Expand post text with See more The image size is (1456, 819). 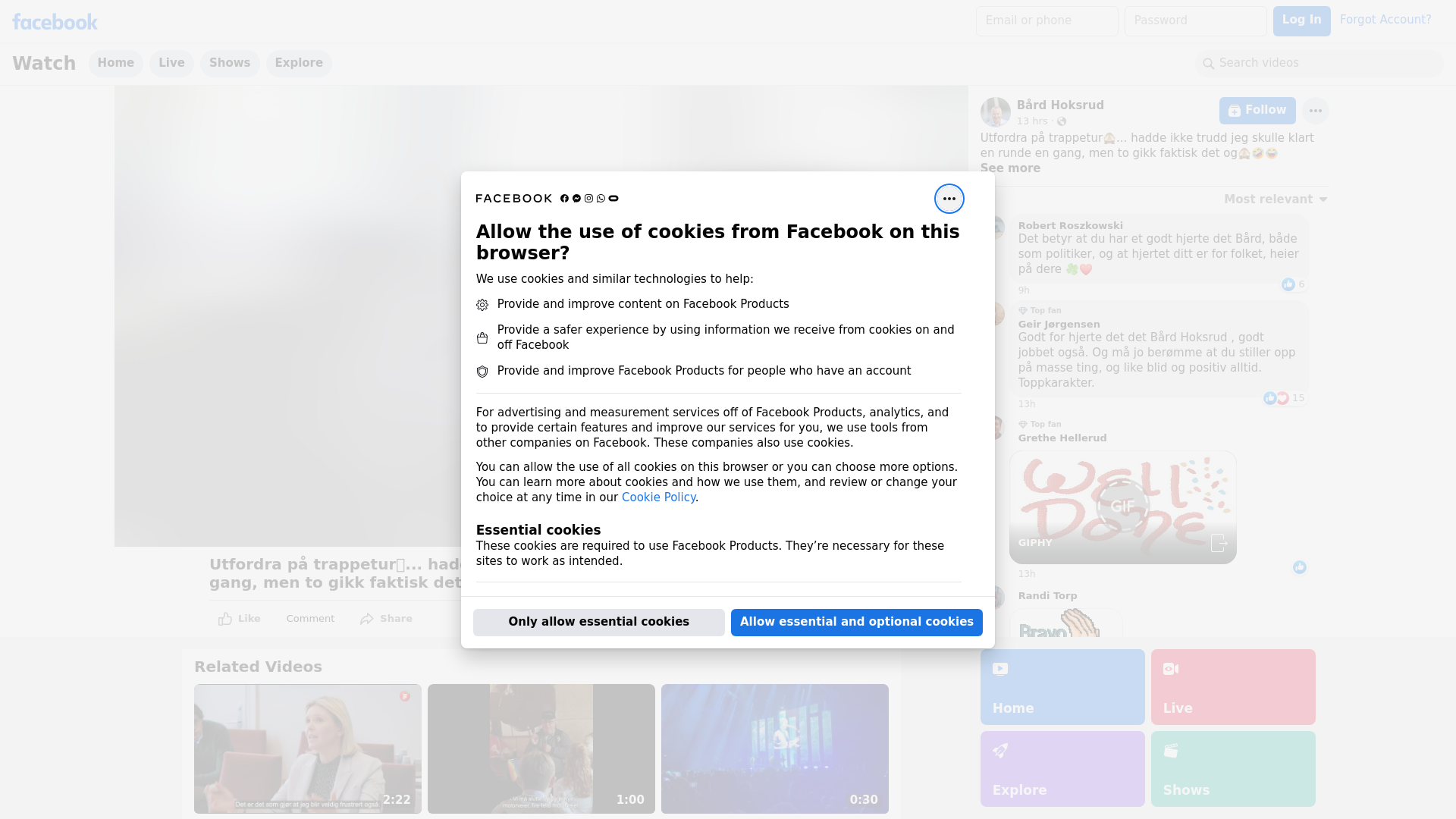pos(1009,168)
